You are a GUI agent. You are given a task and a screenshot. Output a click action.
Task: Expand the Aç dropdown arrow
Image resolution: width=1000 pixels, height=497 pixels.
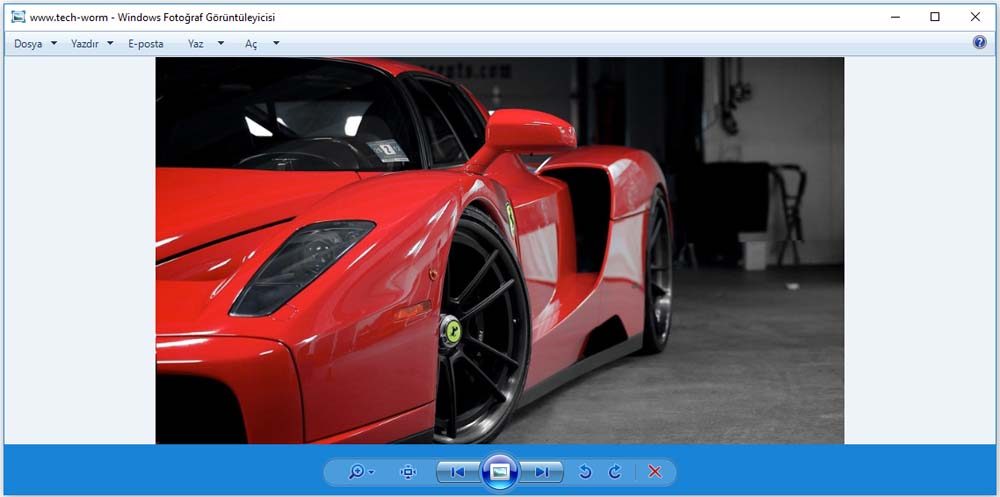point(276,44)
